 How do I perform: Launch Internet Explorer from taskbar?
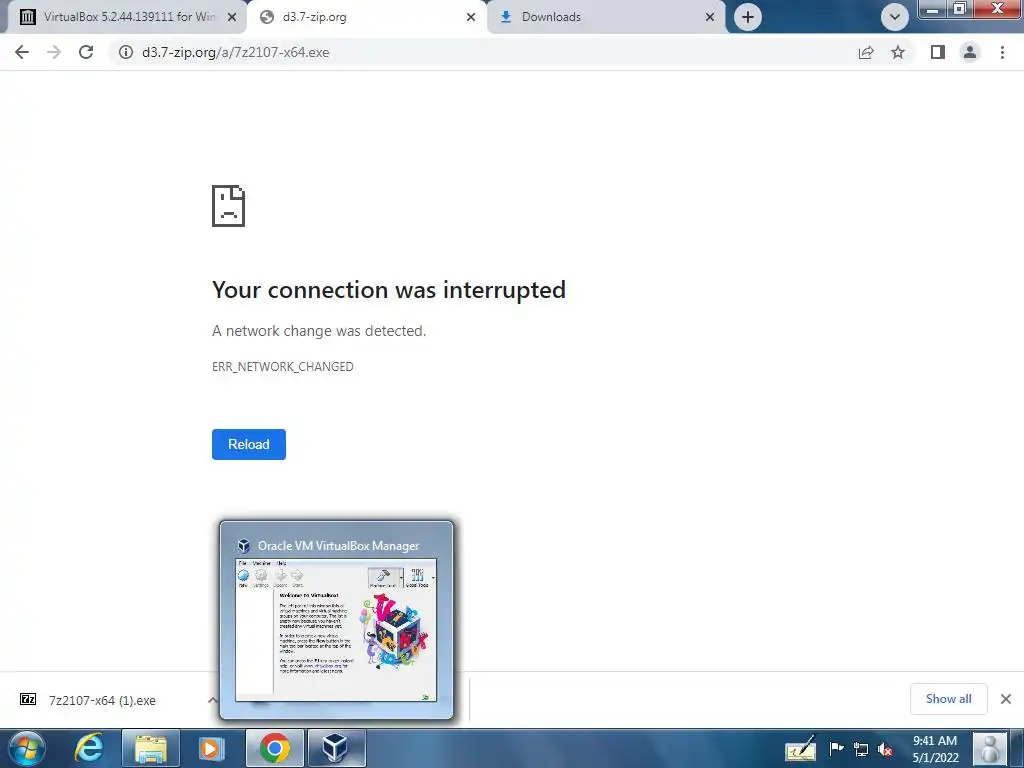tap(89, 748)
